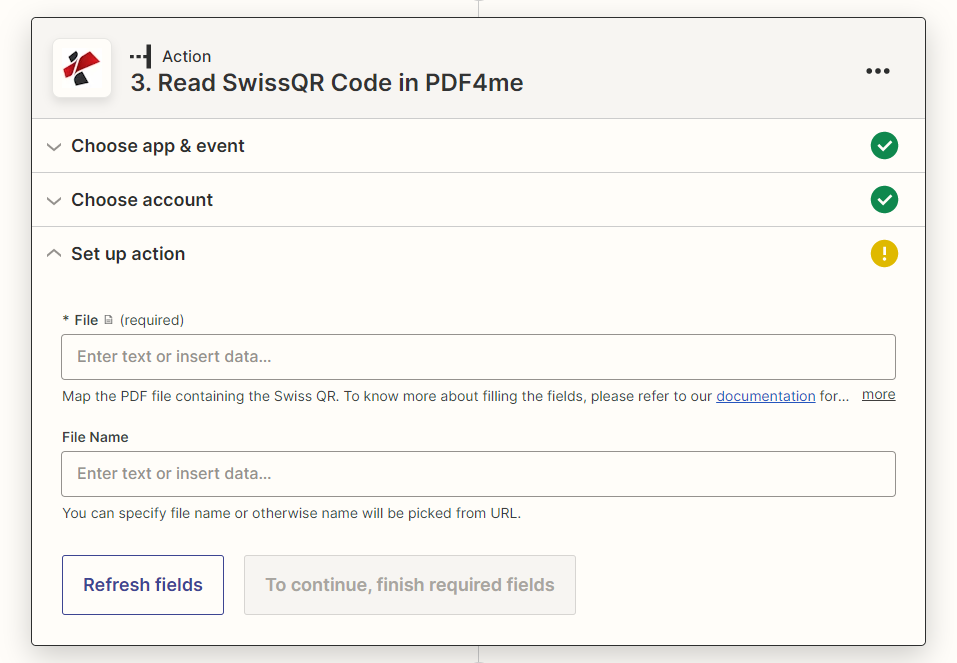Expand section using Choose app & event chevron
This screenshot has height=663, width=957.
pos(54,146)
